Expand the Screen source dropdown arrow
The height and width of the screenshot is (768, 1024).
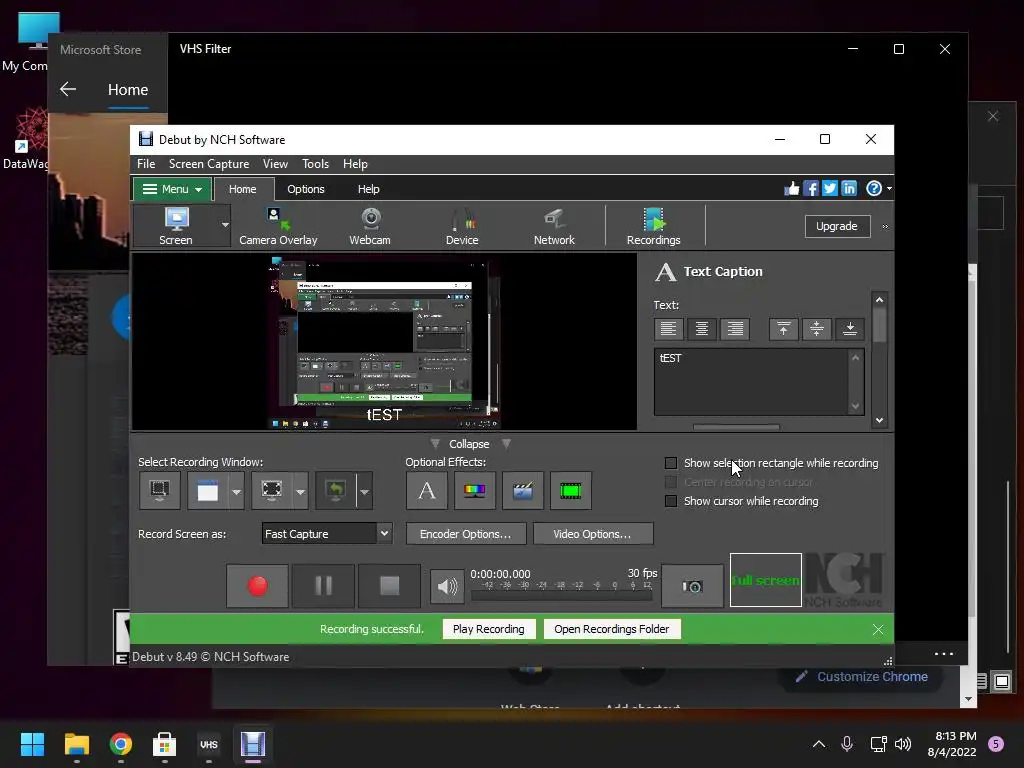click(225, 225)
